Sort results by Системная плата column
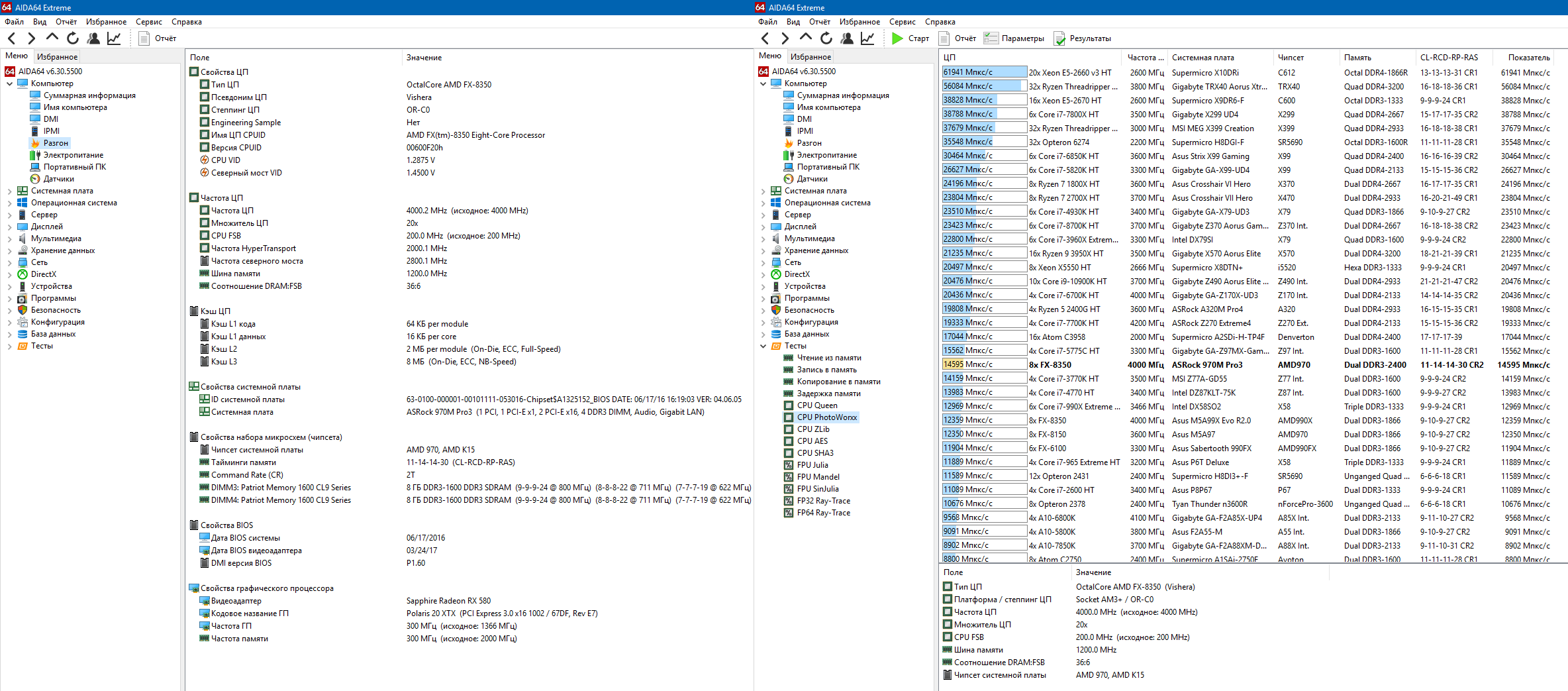The image size is (1568, 691). click(1220, 58)
